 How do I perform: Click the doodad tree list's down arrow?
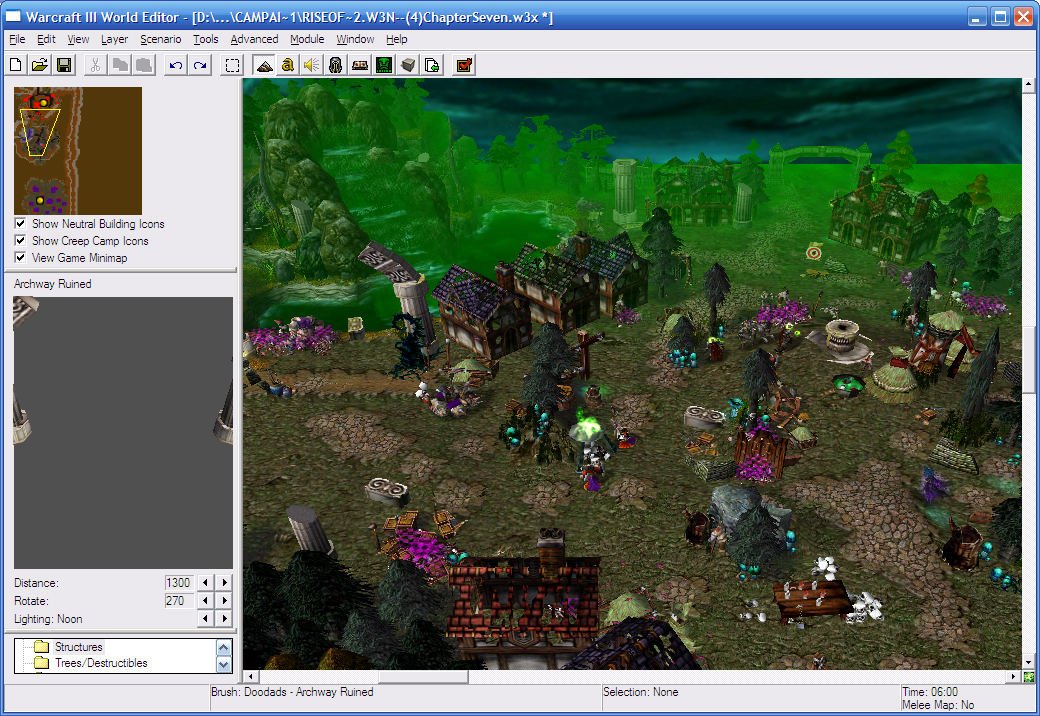[224, 664]
